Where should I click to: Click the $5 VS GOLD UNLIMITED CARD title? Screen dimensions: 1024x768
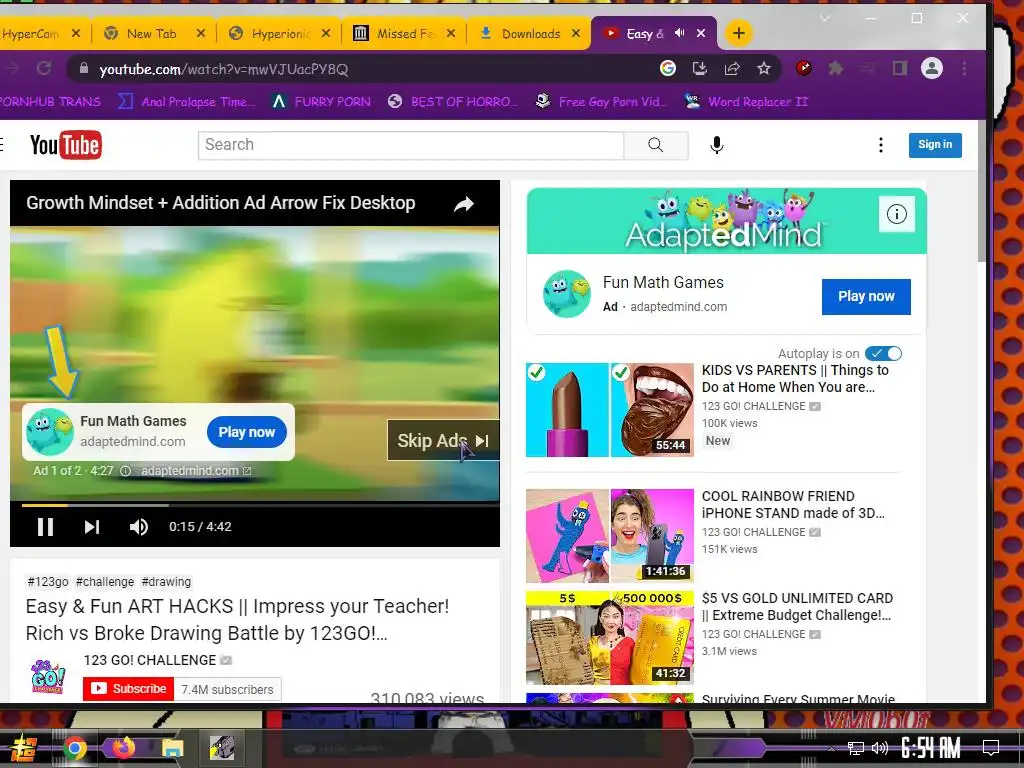click(797, 607)
